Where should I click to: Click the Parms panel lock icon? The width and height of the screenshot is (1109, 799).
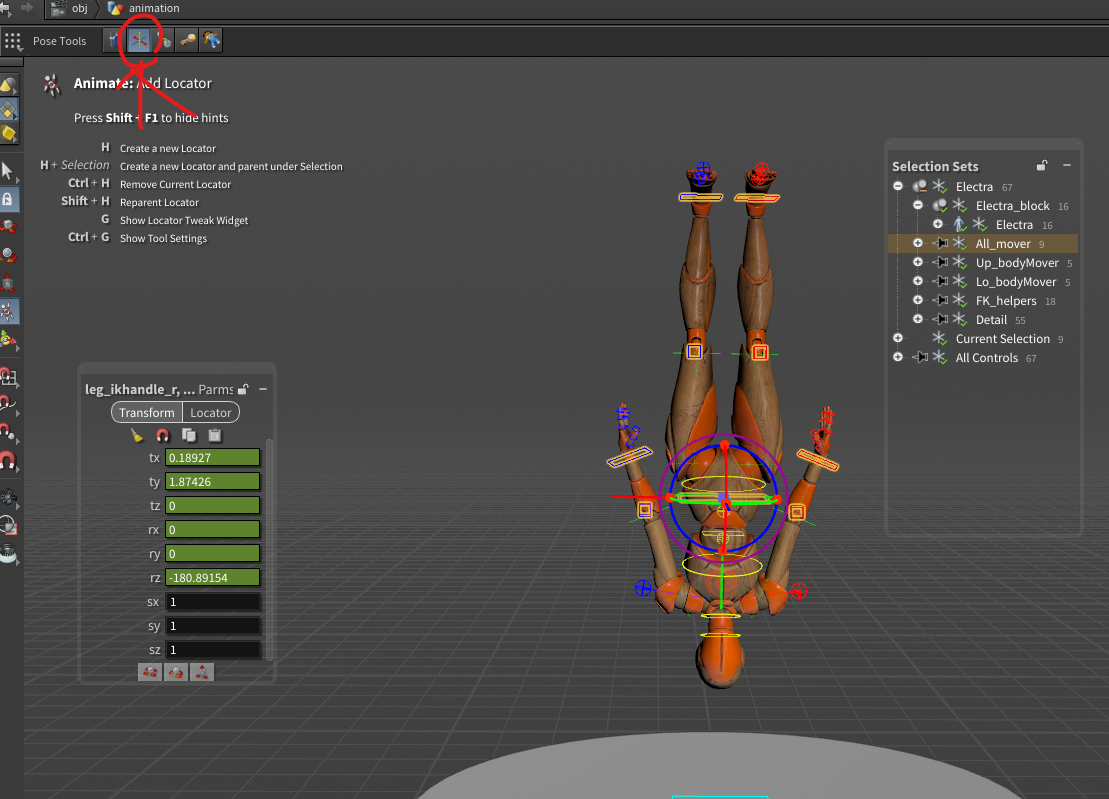pyautogui.click(x=243, y=389)
